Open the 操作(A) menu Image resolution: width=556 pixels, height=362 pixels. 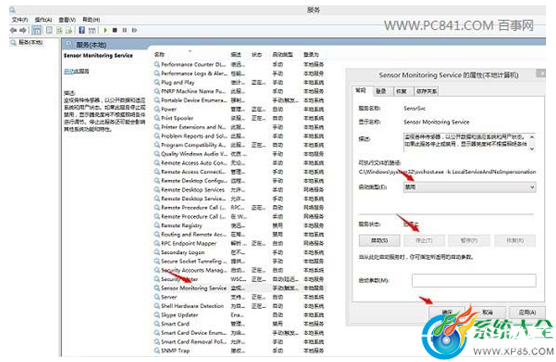(43, 20)
